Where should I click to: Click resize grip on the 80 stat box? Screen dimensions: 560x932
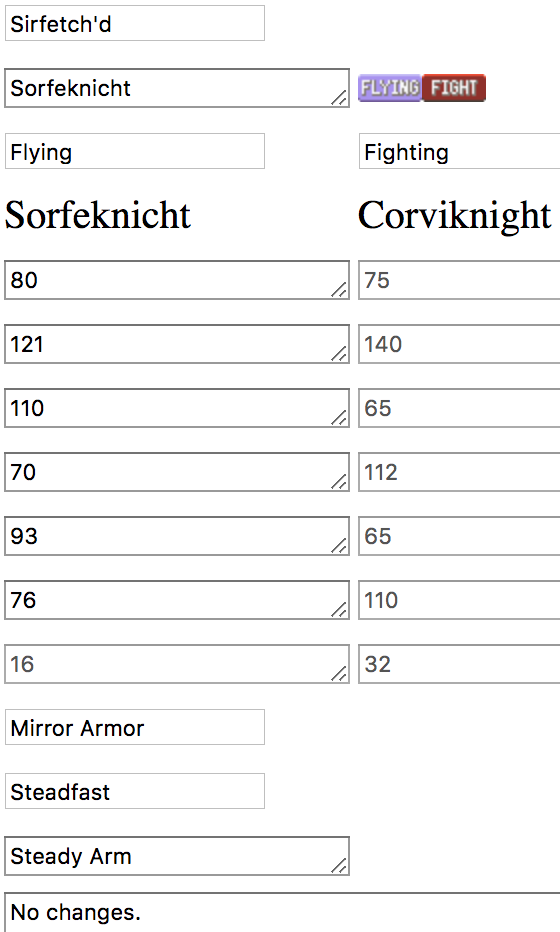click(339, 289)
